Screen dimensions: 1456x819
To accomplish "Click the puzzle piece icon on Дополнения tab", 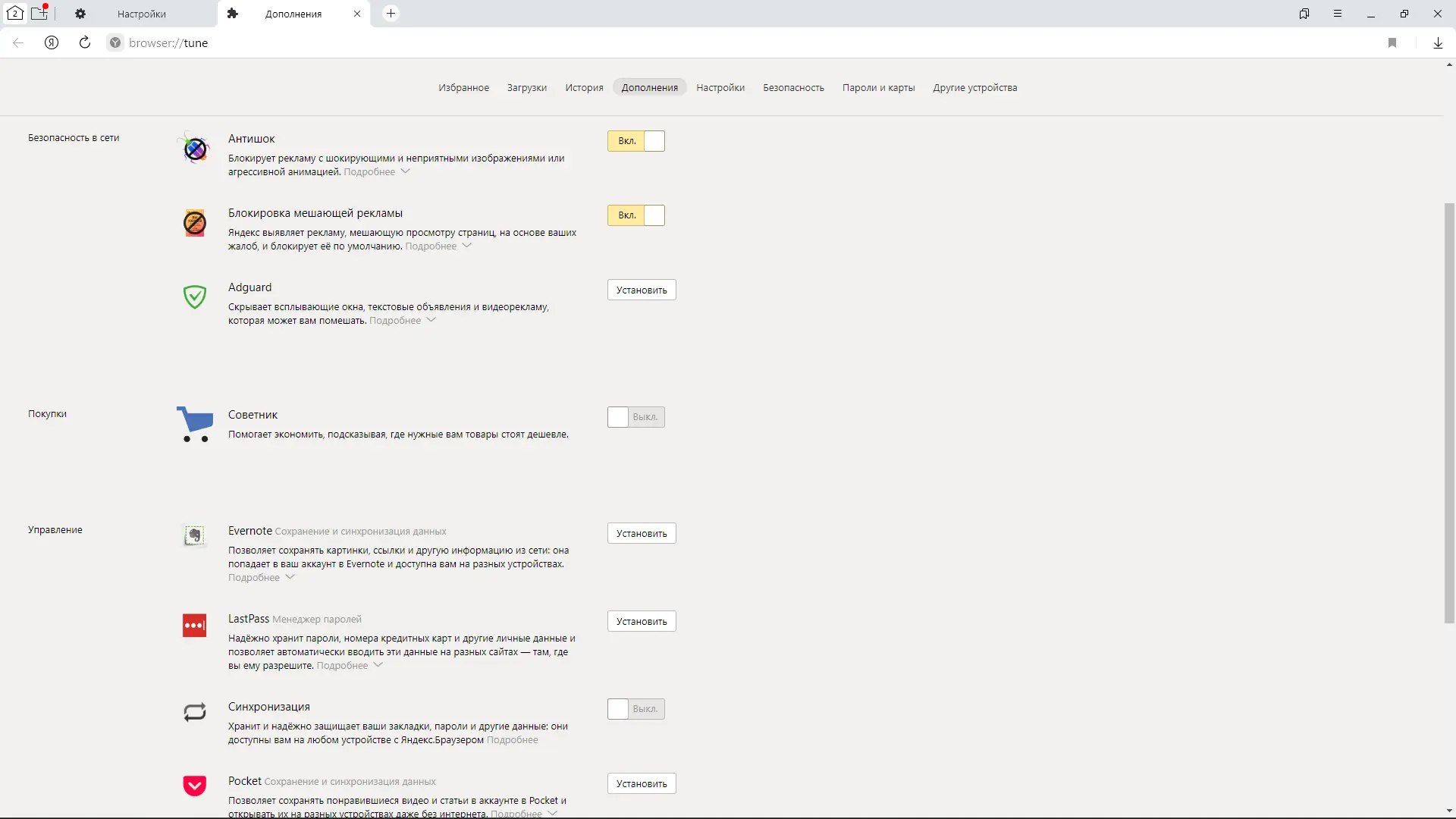I will pyautogui.click(x=233, y=14).
